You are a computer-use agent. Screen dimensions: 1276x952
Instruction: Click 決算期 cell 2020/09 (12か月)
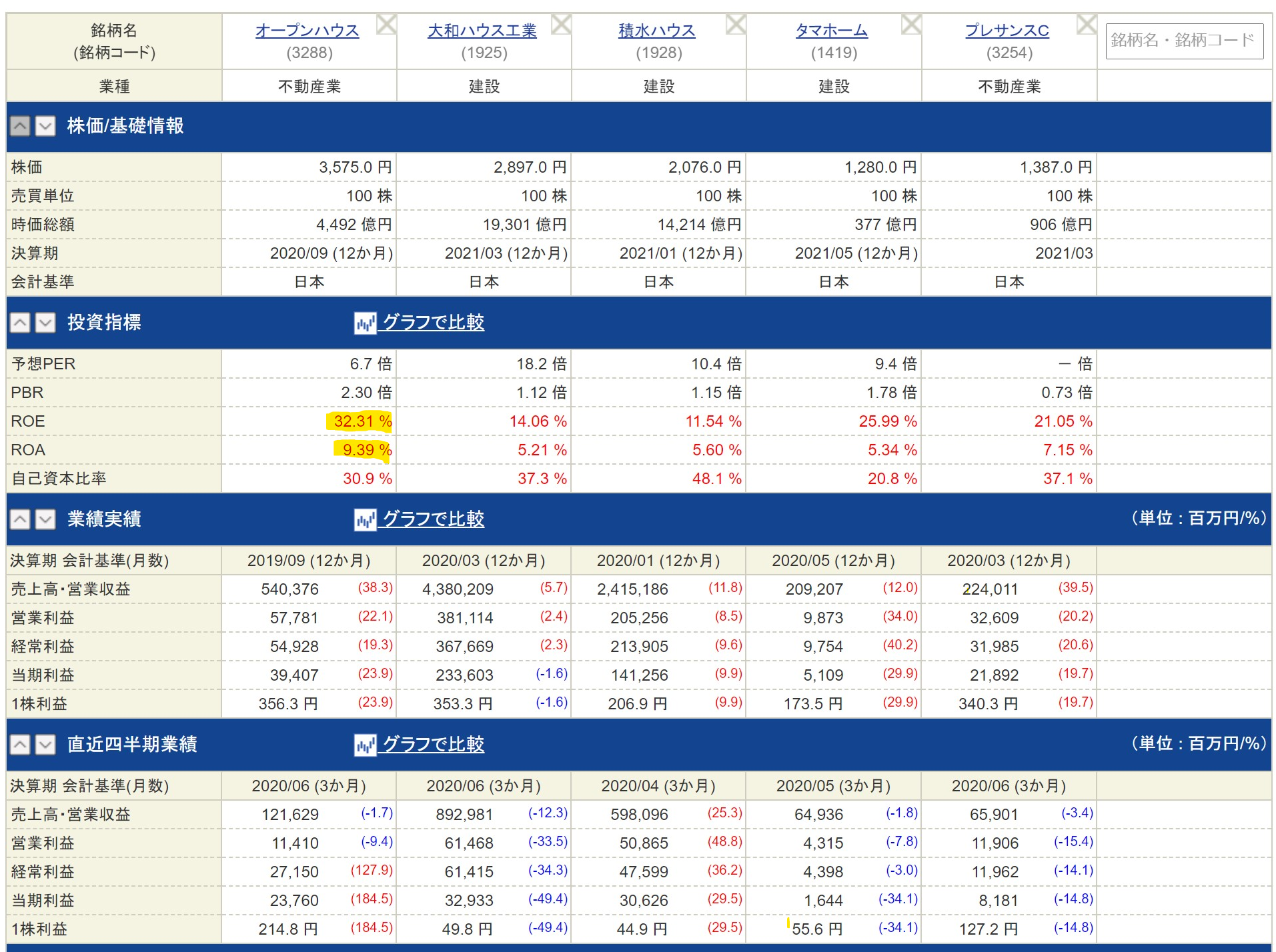332,253
